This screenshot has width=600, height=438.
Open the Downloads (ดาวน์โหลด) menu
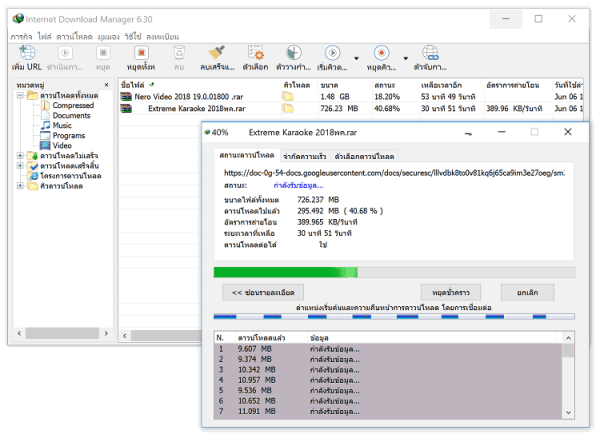74,37
